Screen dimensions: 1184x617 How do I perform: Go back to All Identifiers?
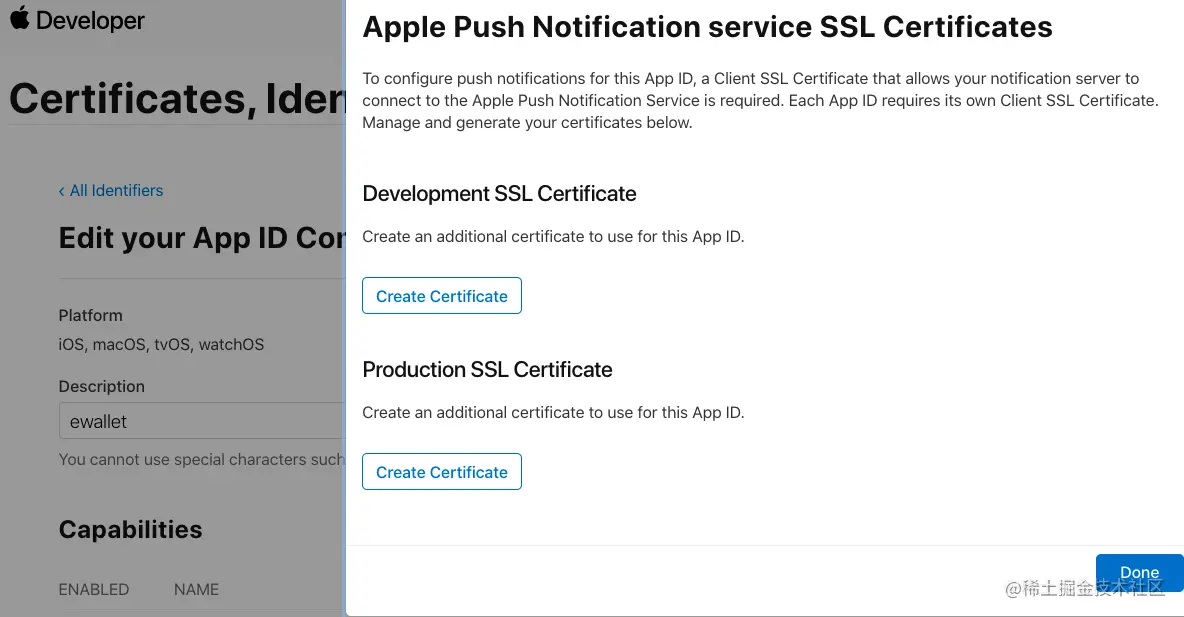pyautogui.click(x=111, y=190)
